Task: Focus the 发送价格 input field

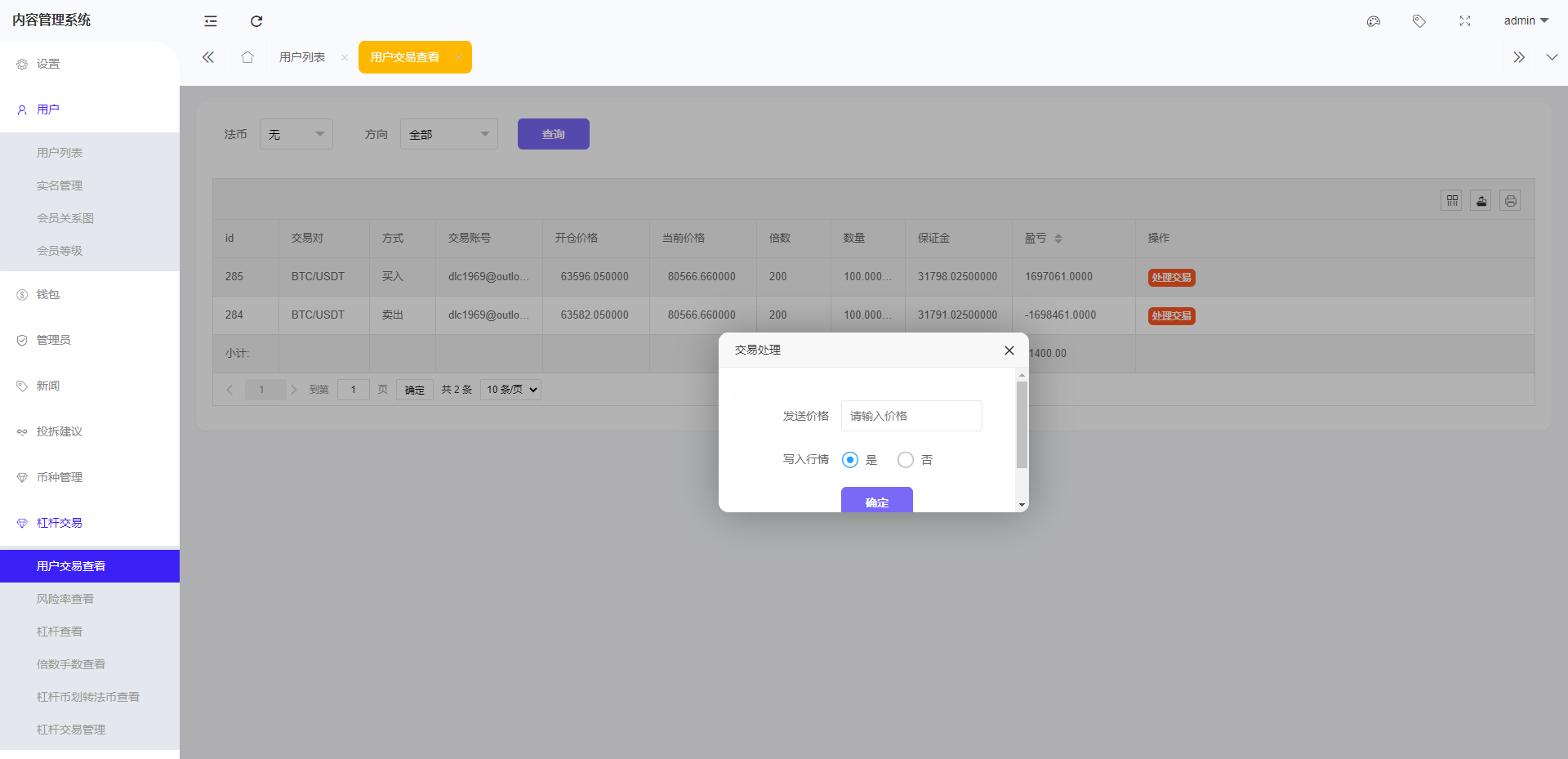Action: [911, 416]
